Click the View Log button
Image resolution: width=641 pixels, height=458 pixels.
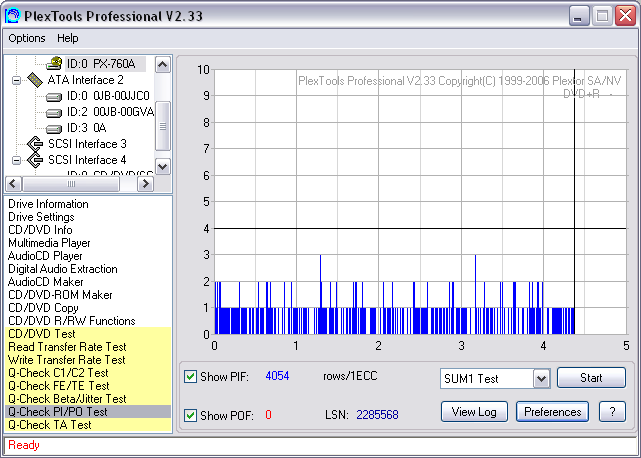click(474, 411)
